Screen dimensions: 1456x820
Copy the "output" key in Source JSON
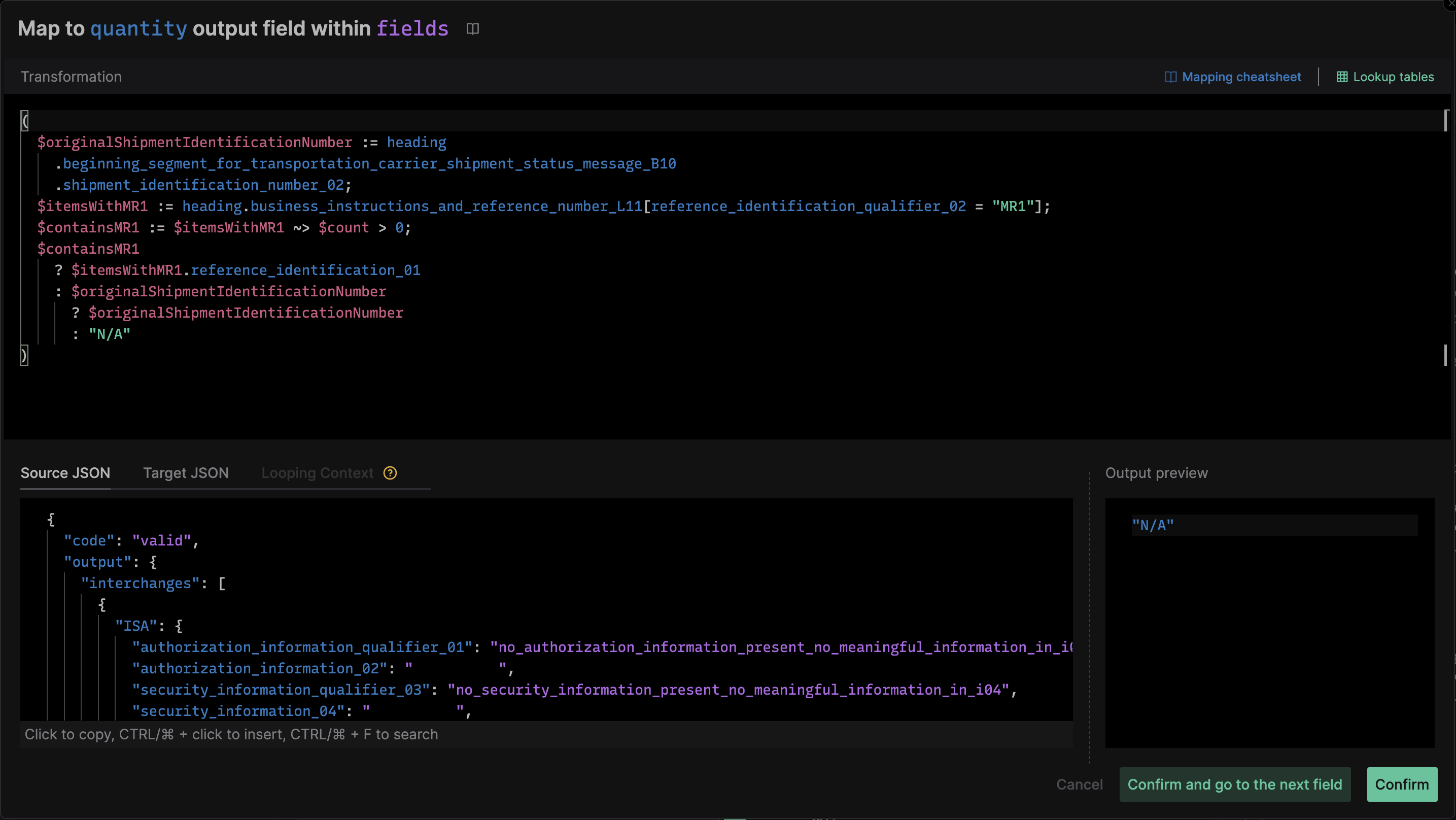(98, 562)
